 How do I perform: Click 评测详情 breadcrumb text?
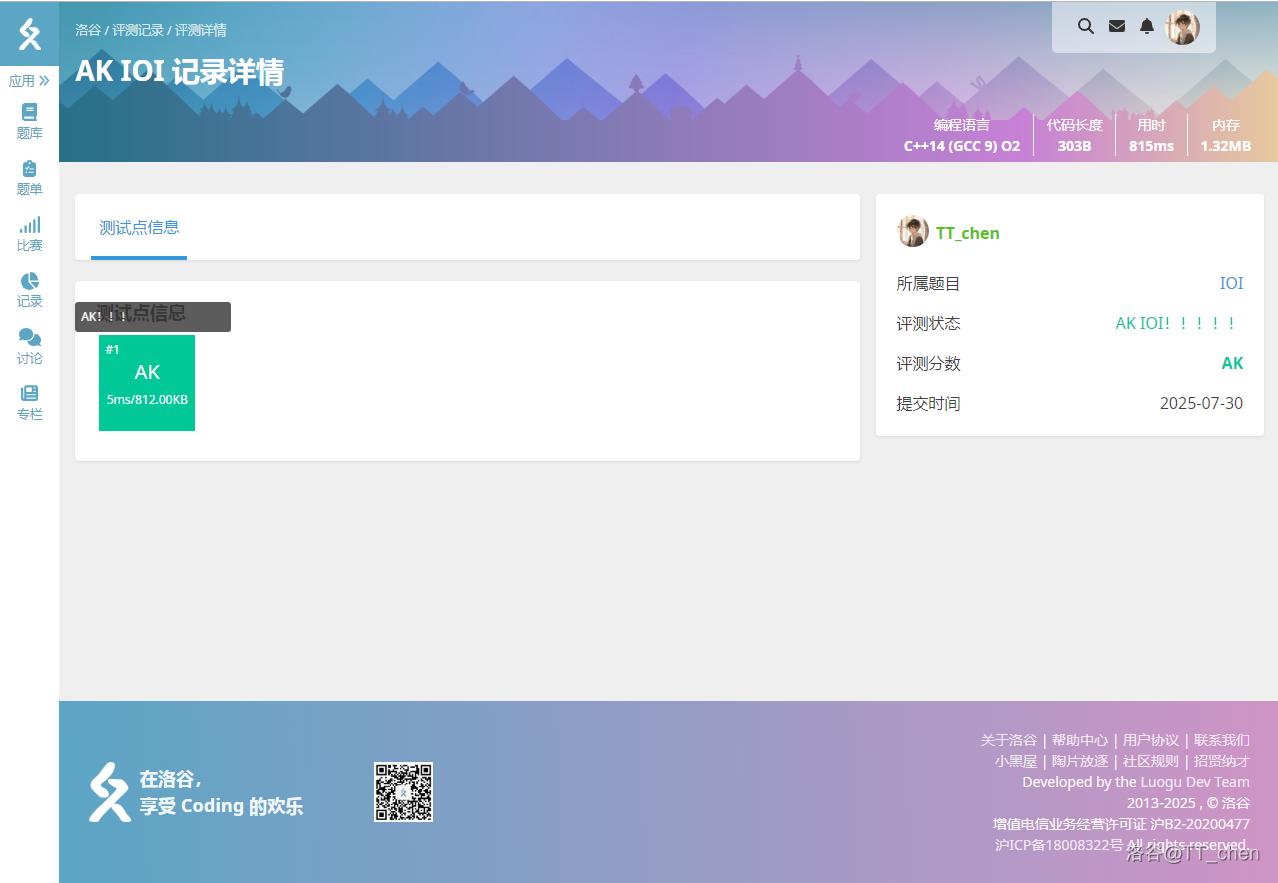pos(201,30)
